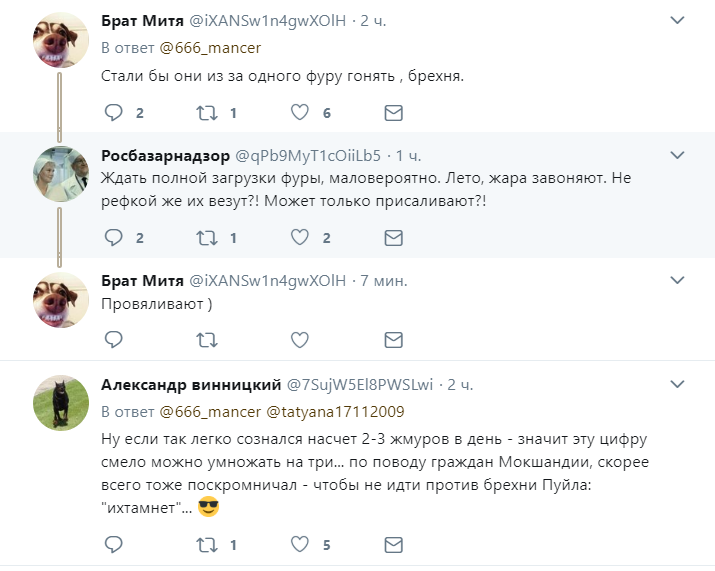
Task: Expand options chevron on Росбазарнадзор's tweet
Action: (x=677, y=156)
